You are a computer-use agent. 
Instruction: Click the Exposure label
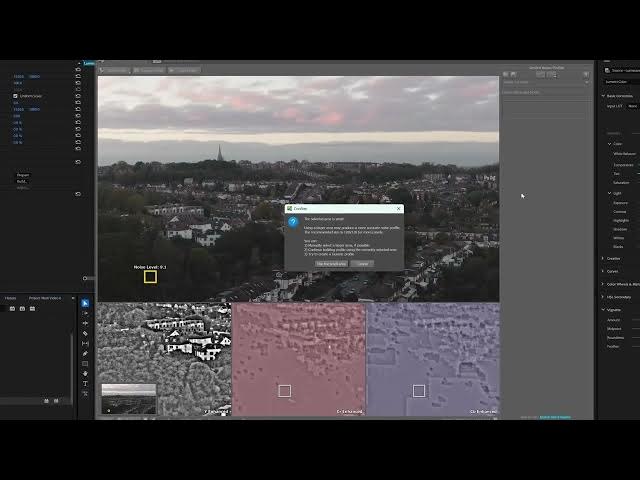(x=620, y=203)
